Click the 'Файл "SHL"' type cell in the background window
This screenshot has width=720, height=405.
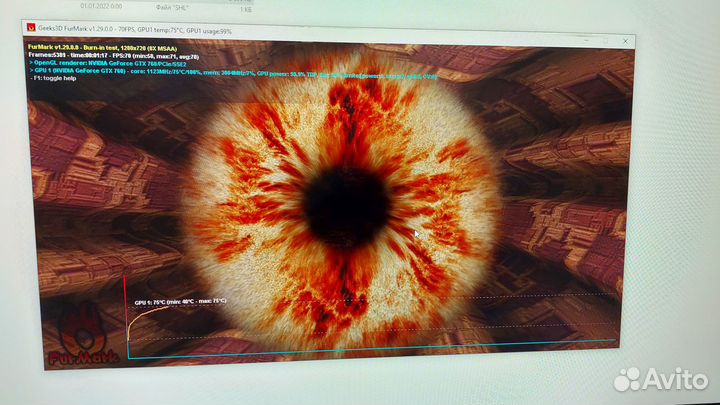[172, 7]
